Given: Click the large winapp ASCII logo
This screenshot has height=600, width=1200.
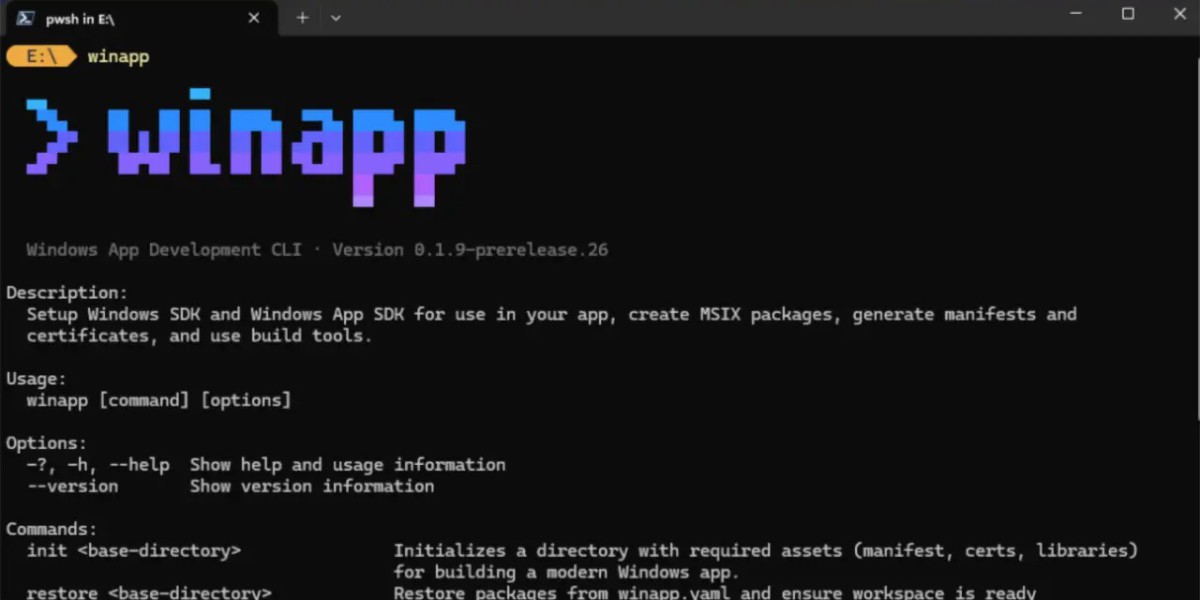Looking at the screenshot, I should [x=285, y=150].
